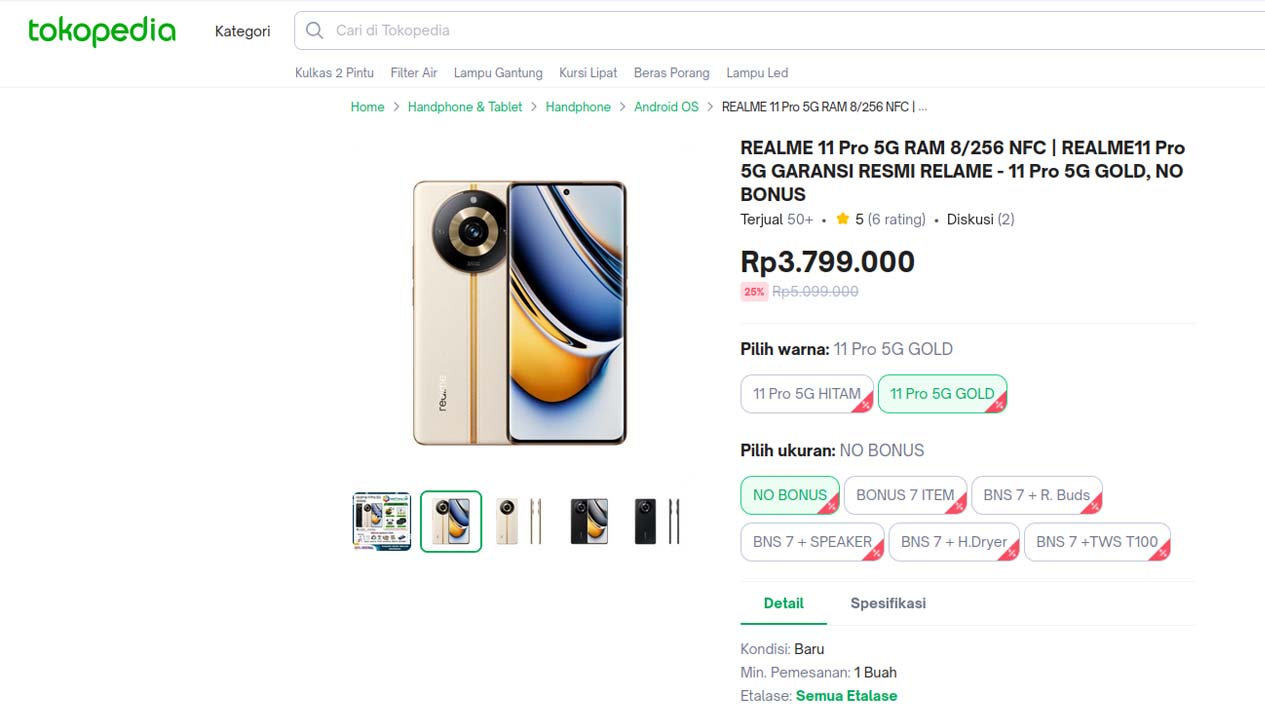Viewport: 1265px width, 711px height.
Task: Select the 11 Pro 5G HITAM color option
Action: point(806,393)
